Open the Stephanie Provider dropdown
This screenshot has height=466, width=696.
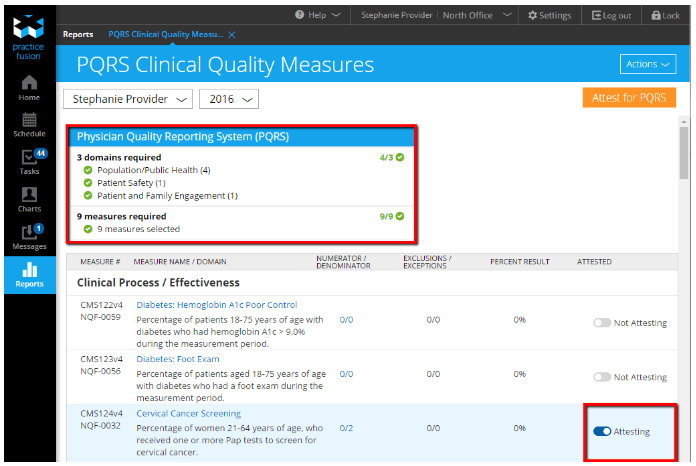click(128, 99)
